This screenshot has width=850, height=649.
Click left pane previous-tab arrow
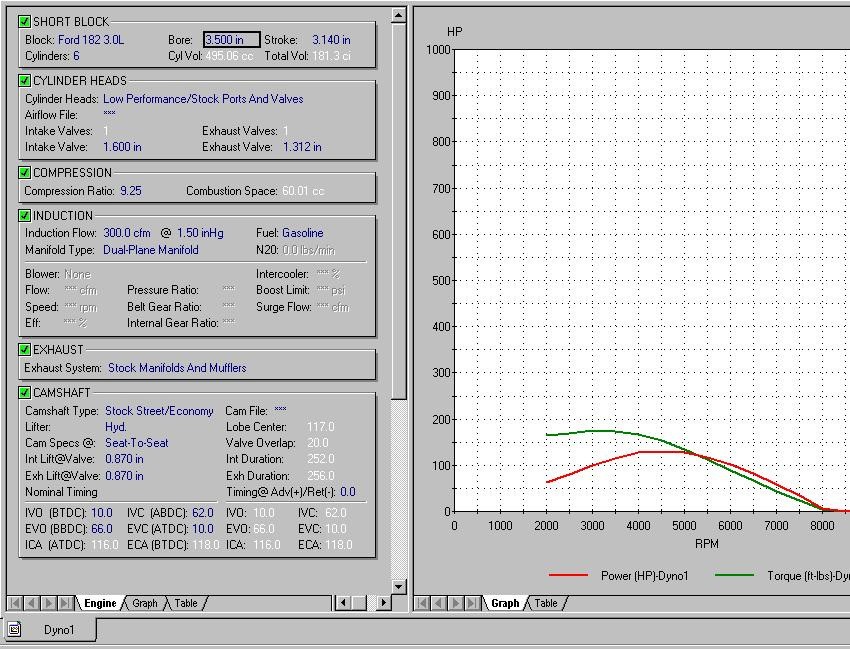32,603
